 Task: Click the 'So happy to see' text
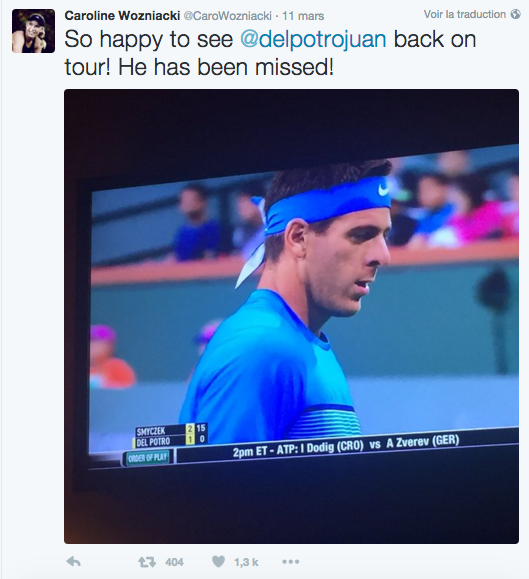tap(149, 39)
